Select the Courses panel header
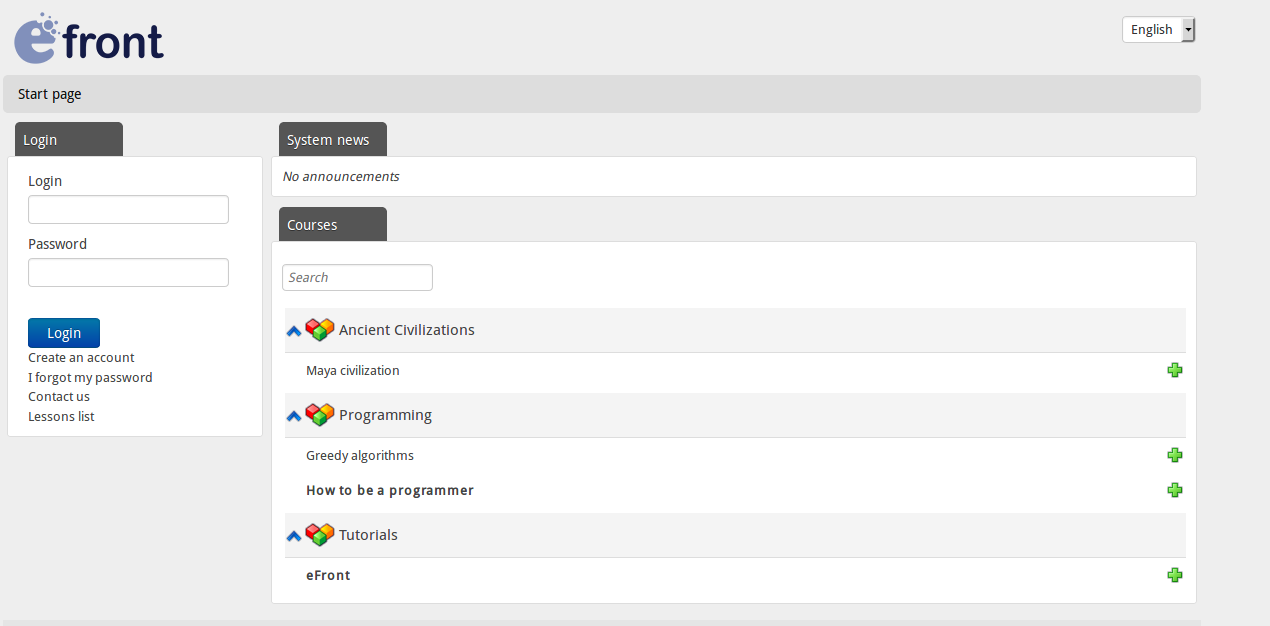Image resolution: width=1270 pixels, height=626 pixels. (312, 224)
